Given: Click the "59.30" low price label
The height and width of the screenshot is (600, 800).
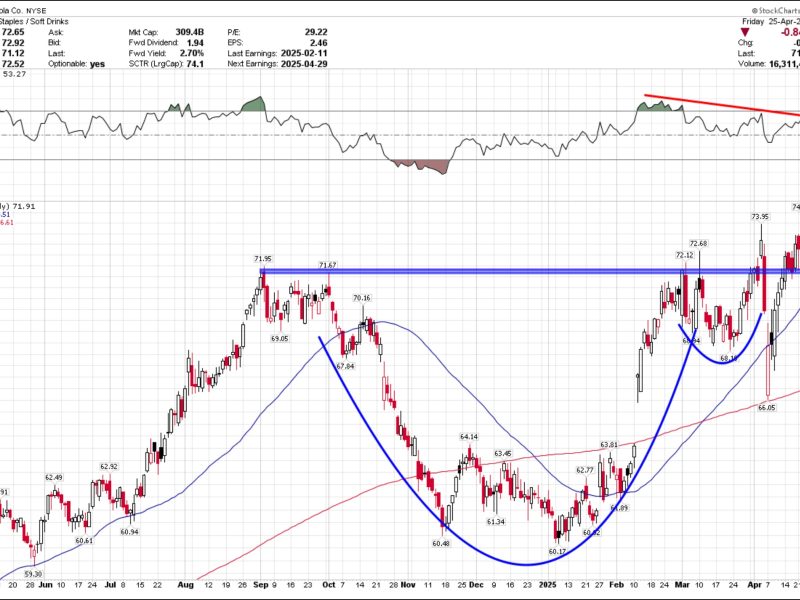Looking at the screenshot, I should click(x=33, y=574).
